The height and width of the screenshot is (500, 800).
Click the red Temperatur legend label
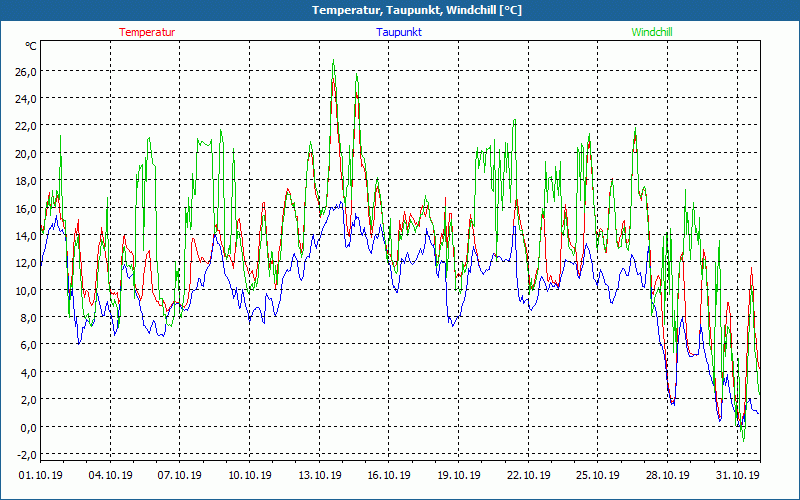(x=147, y=32)
